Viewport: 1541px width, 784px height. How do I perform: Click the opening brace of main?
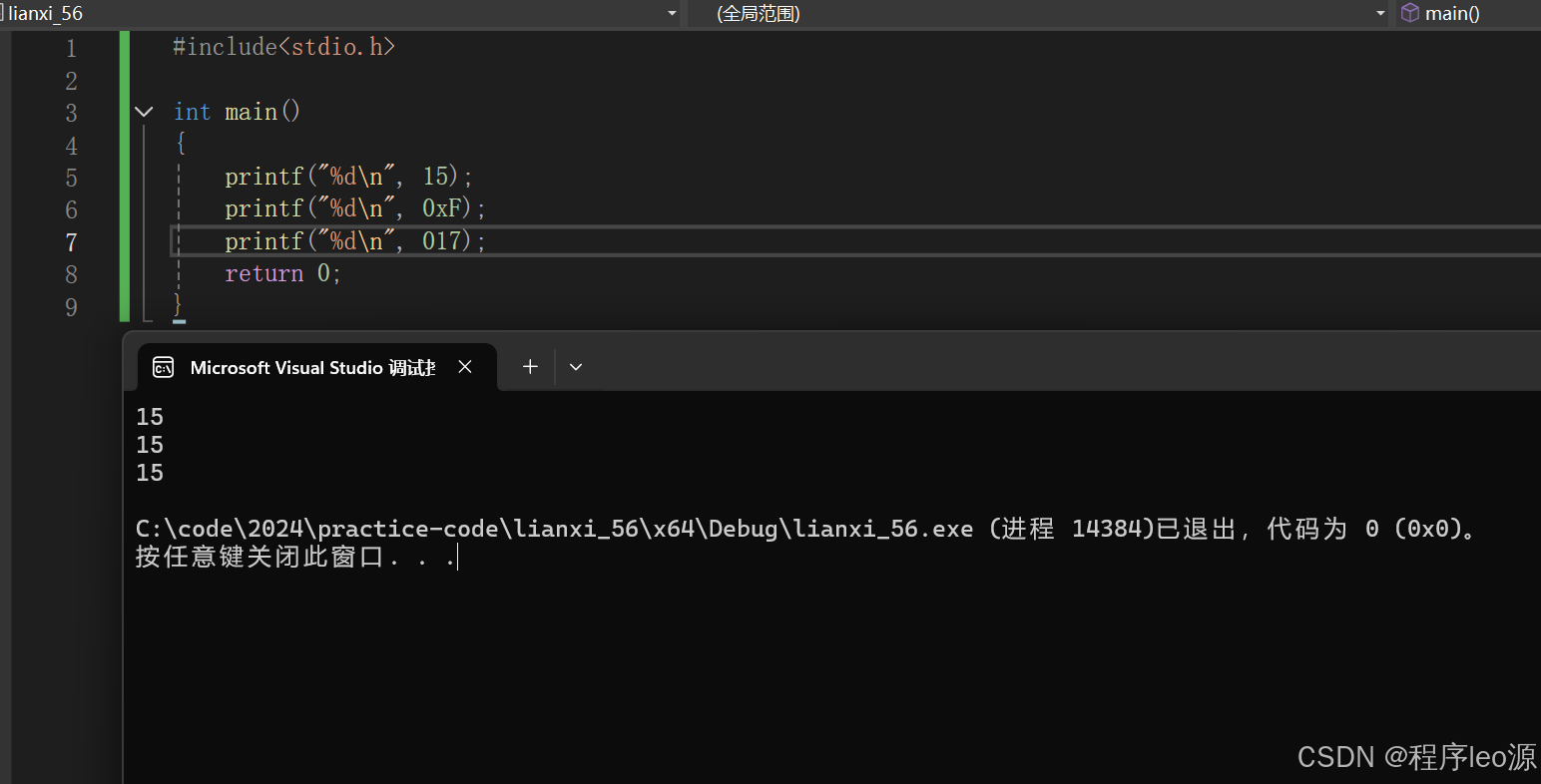(x=181, y=144)
